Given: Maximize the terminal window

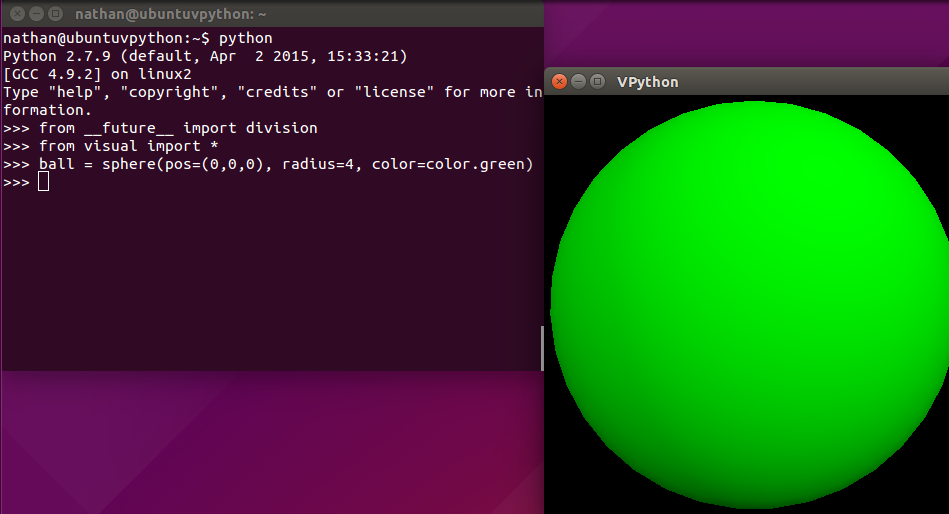Looking at the screenshot, I should click(x=55, y=14).
